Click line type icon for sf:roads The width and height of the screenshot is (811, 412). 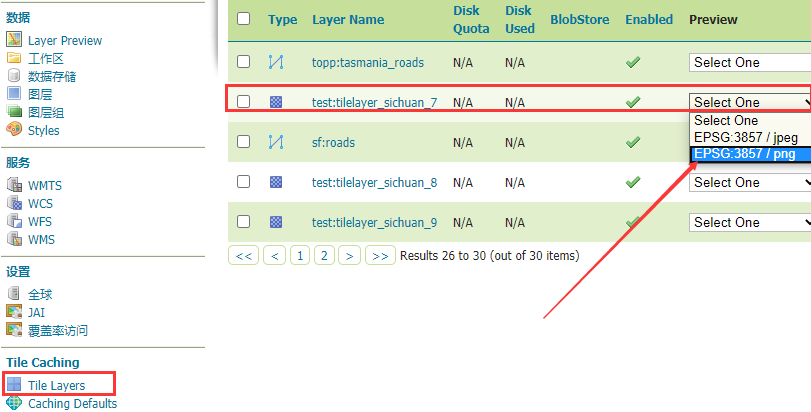pyautogui.click(x=276, y=142)
